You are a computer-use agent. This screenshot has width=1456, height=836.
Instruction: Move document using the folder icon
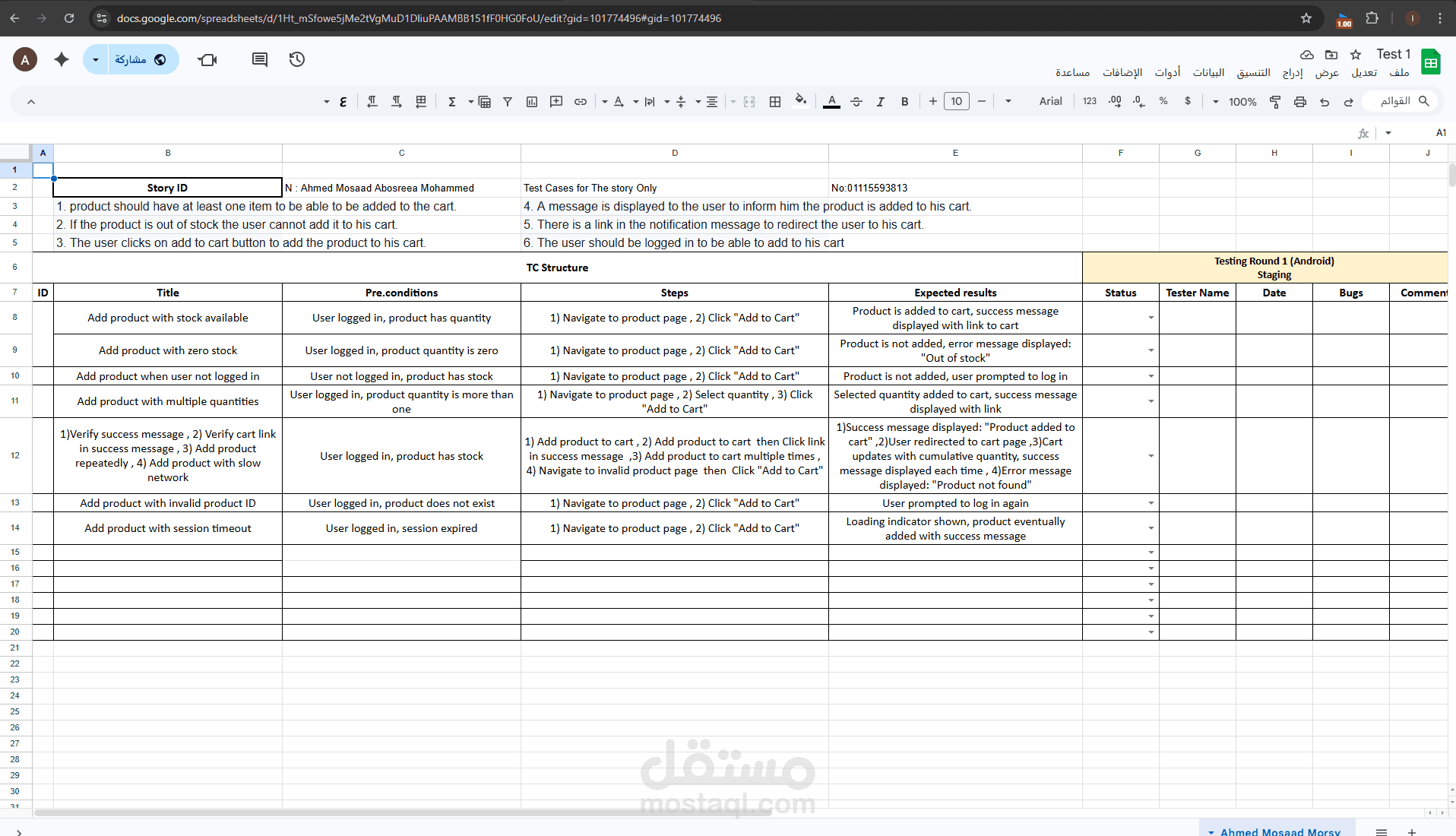[x=1331, y=55]
